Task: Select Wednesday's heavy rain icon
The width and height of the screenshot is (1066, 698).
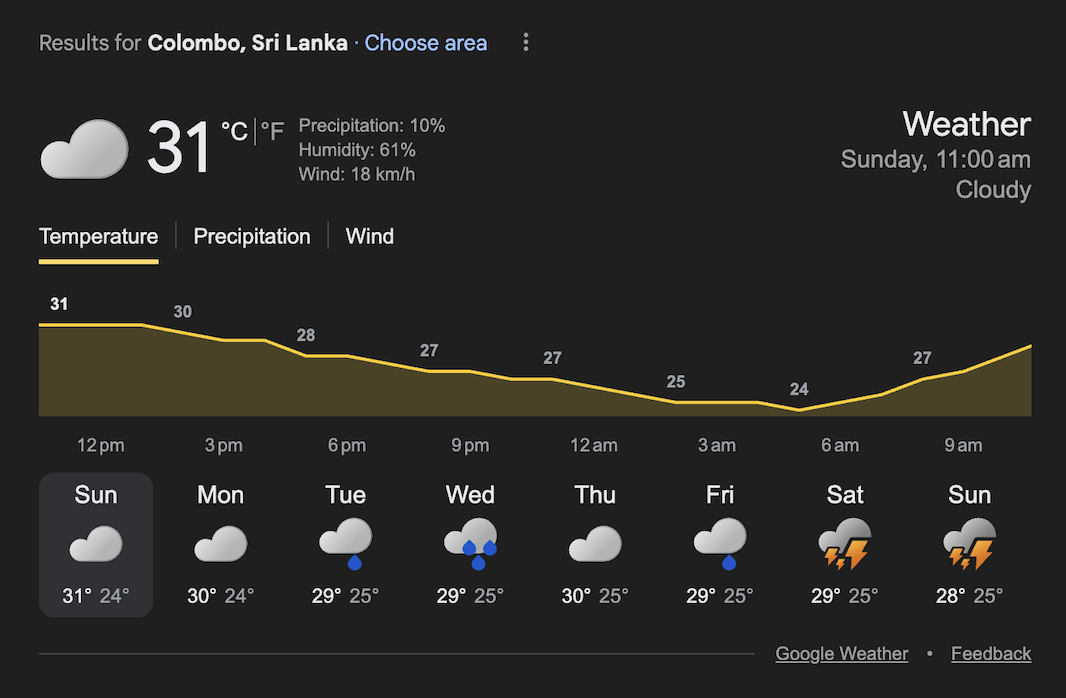Action: 470,543
